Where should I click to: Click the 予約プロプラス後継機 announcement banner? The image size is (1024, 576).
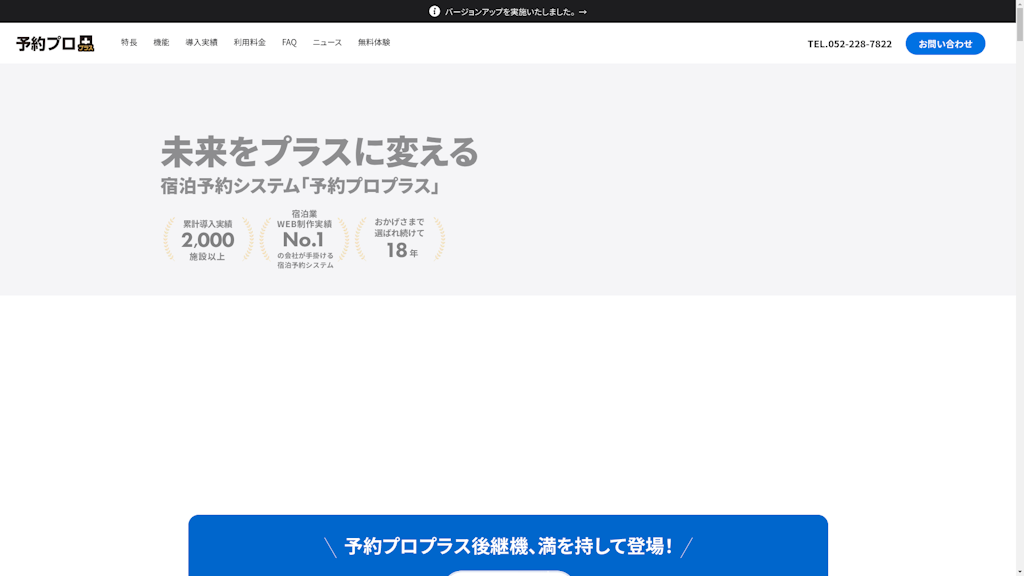(x=508, y=546)
